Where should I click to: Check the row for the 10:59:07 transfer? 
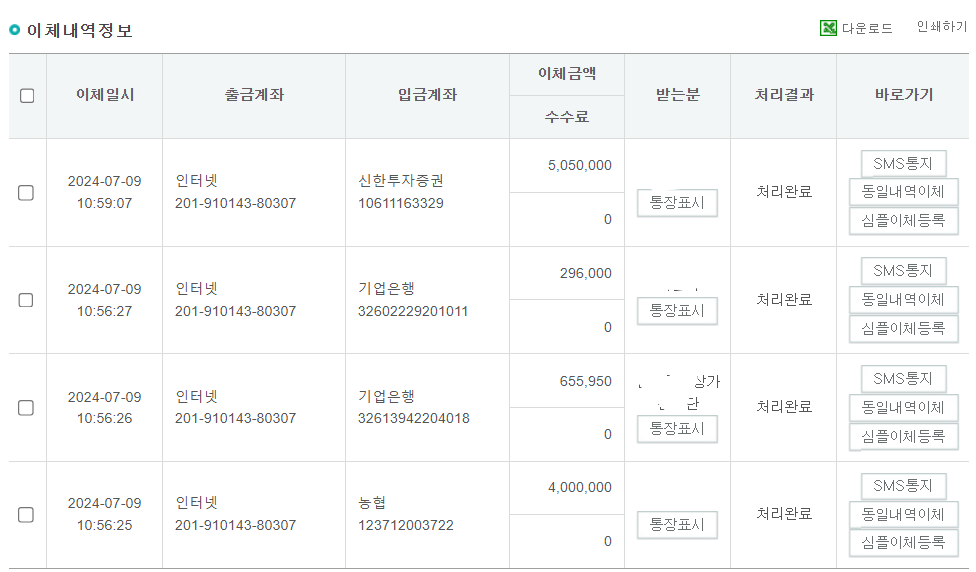[26, 192]
